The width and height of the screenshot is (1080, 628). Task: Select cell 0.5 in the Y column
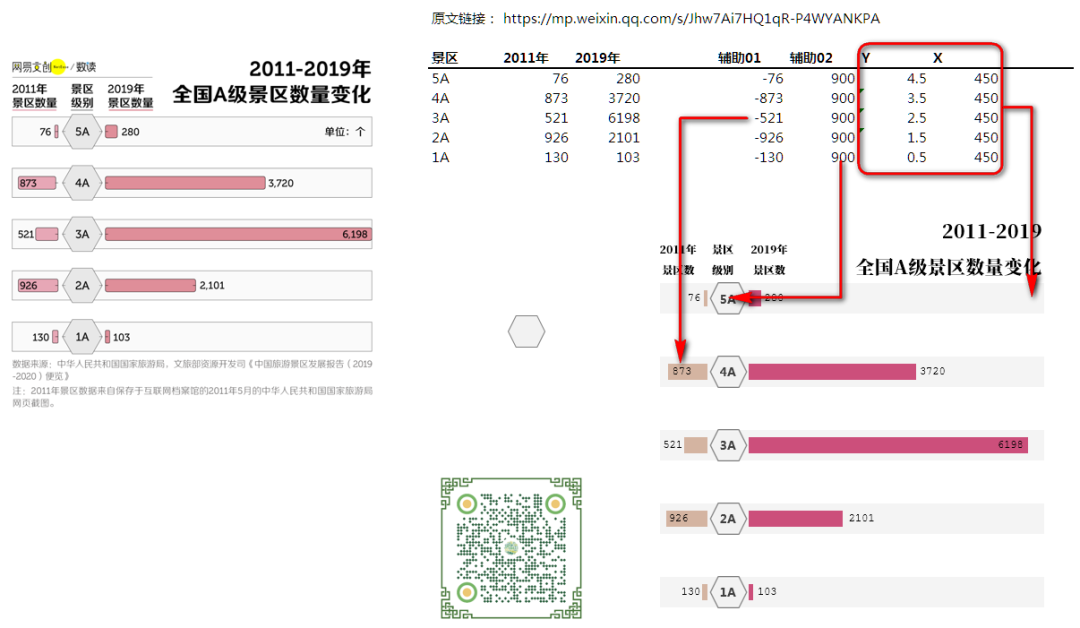click(x=916, y=157)
